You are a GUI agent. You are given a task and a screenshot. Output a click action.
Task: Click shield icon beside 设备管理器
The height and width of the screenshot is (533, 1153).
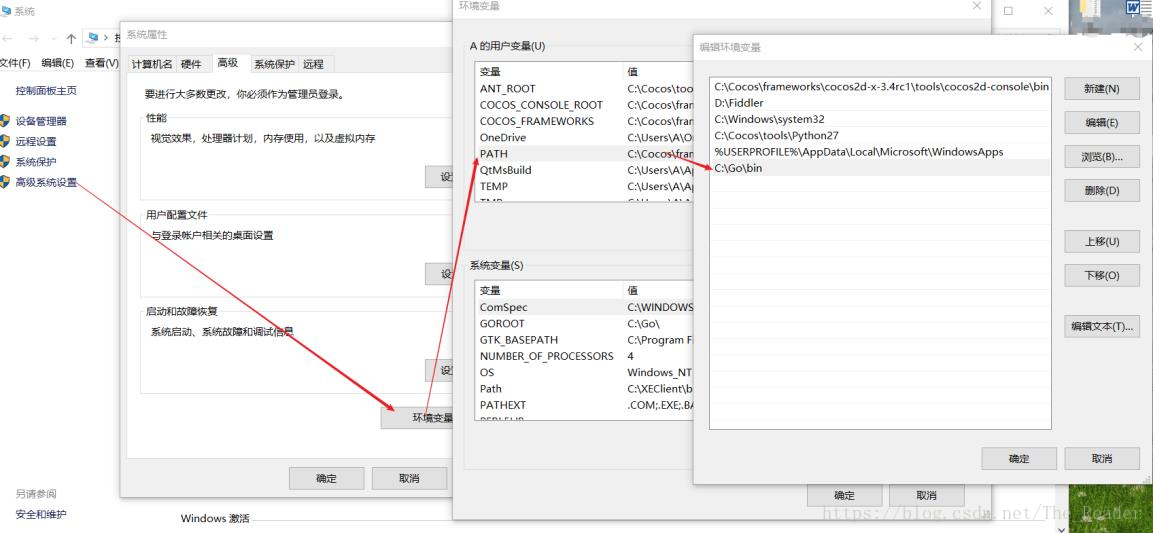tap(4, 121)
